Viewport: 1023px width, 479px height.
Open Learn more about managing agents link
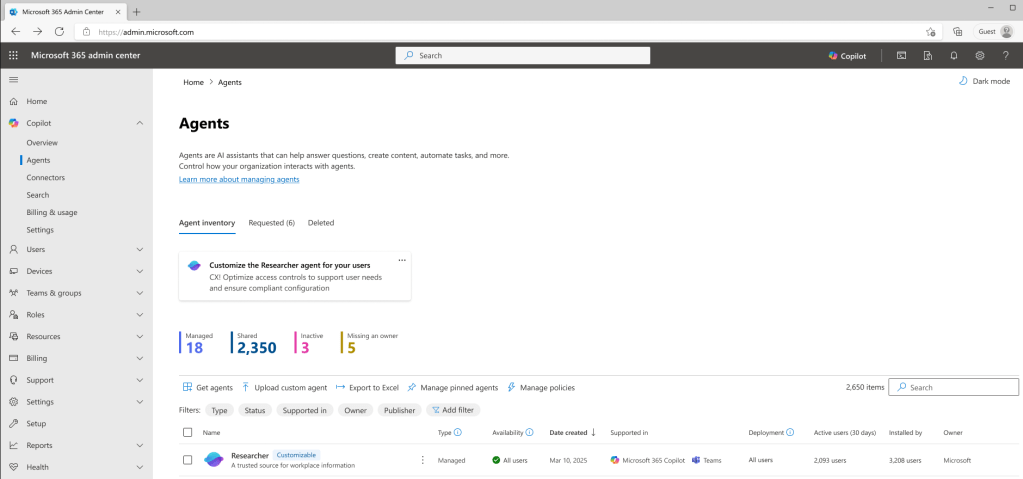[239, 179]
